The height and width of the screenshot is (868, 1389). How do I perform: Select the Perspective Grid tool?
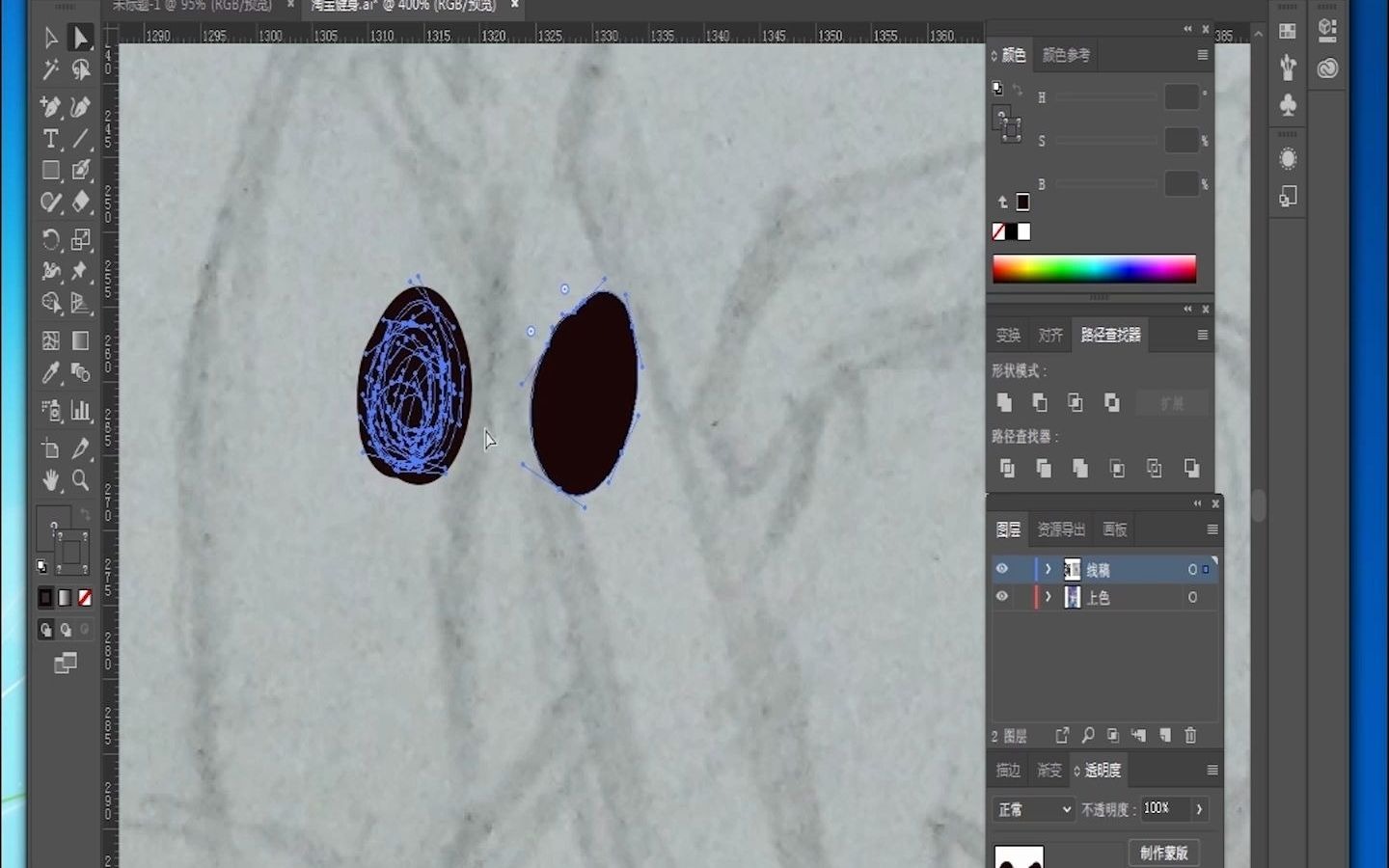(x=80, y=303)
